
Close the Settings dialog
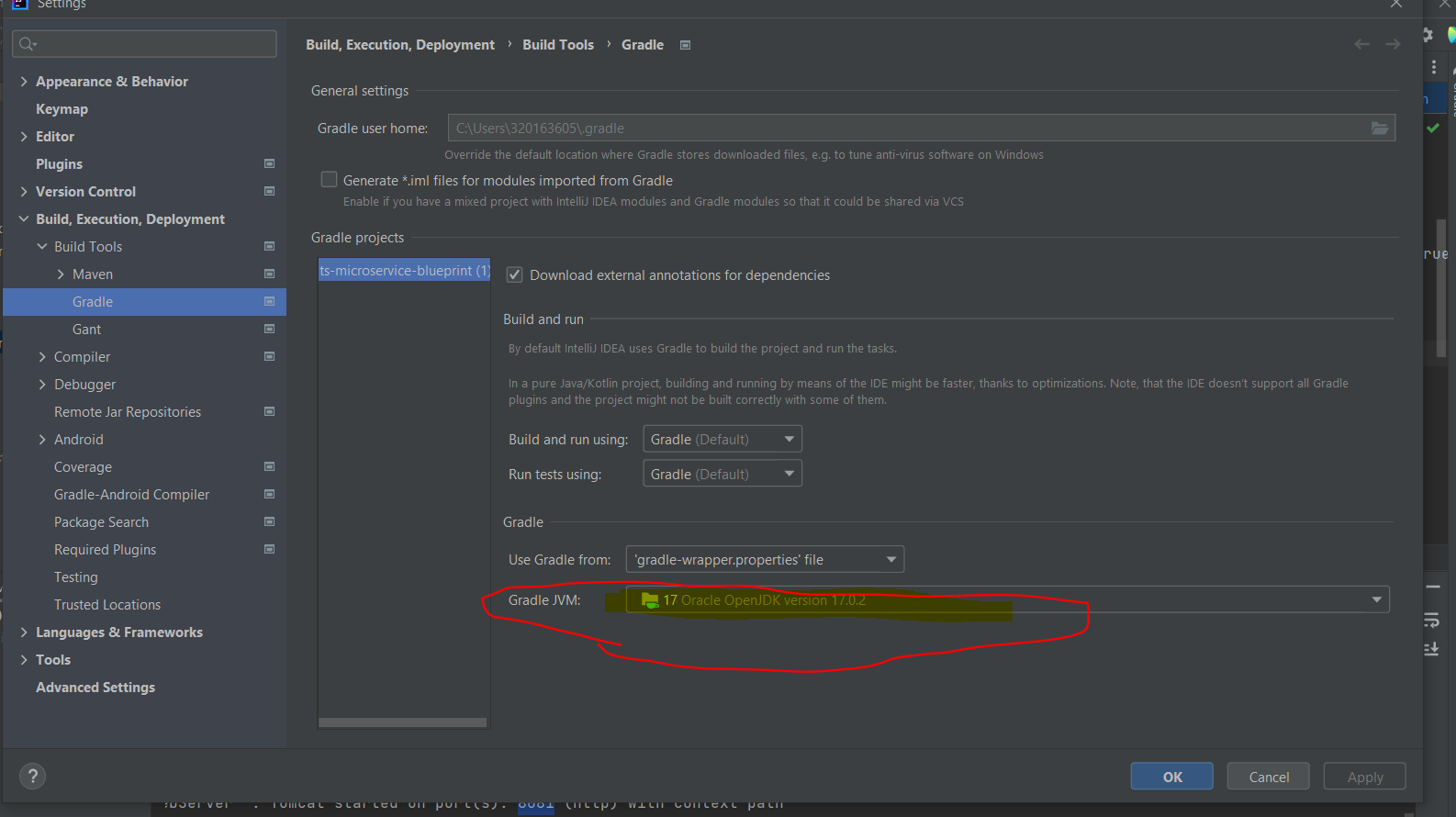point(1396,5)
